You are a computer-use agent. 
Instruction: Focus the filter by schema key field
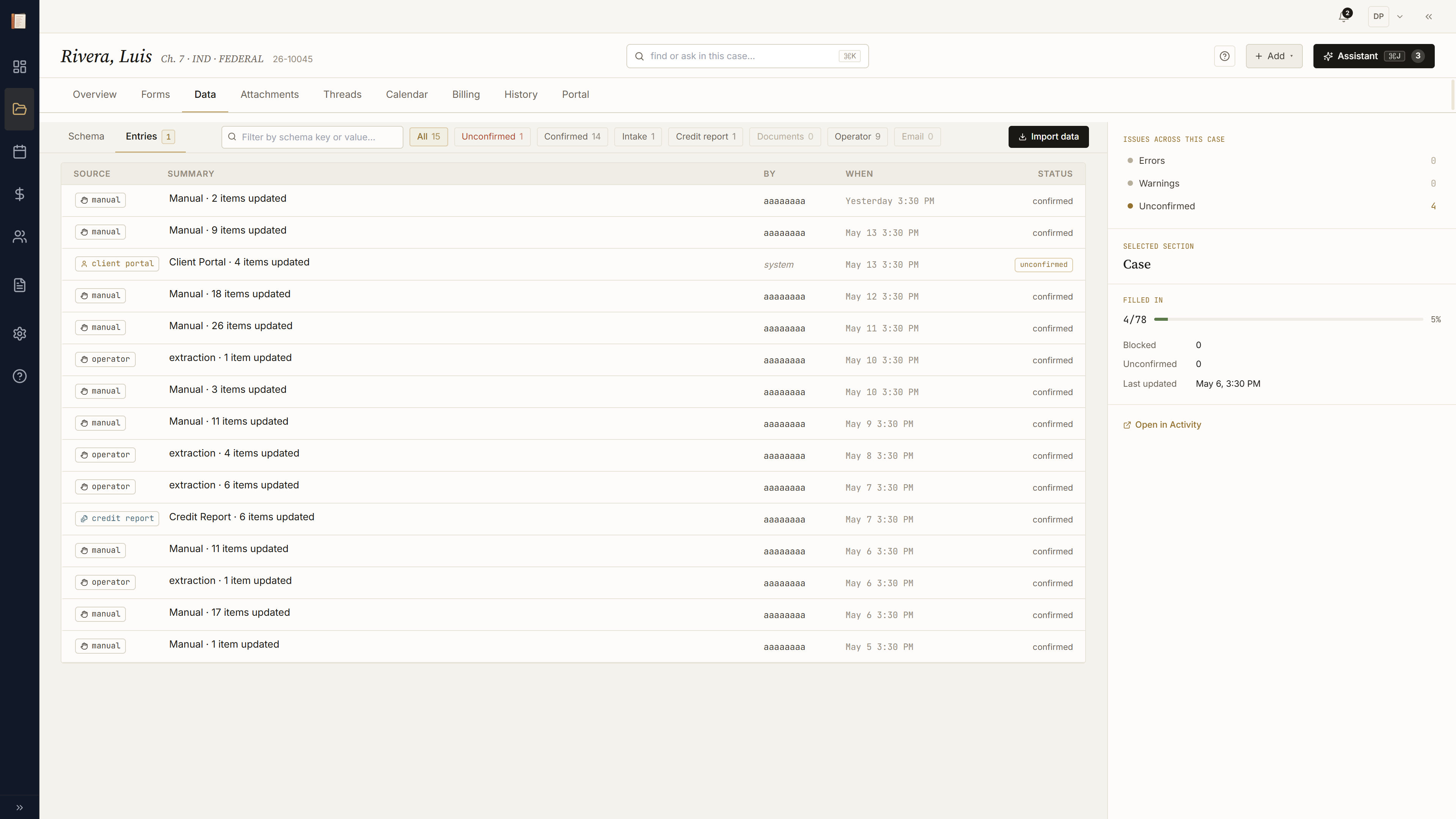pyautogui.click(x=312, y=137)
